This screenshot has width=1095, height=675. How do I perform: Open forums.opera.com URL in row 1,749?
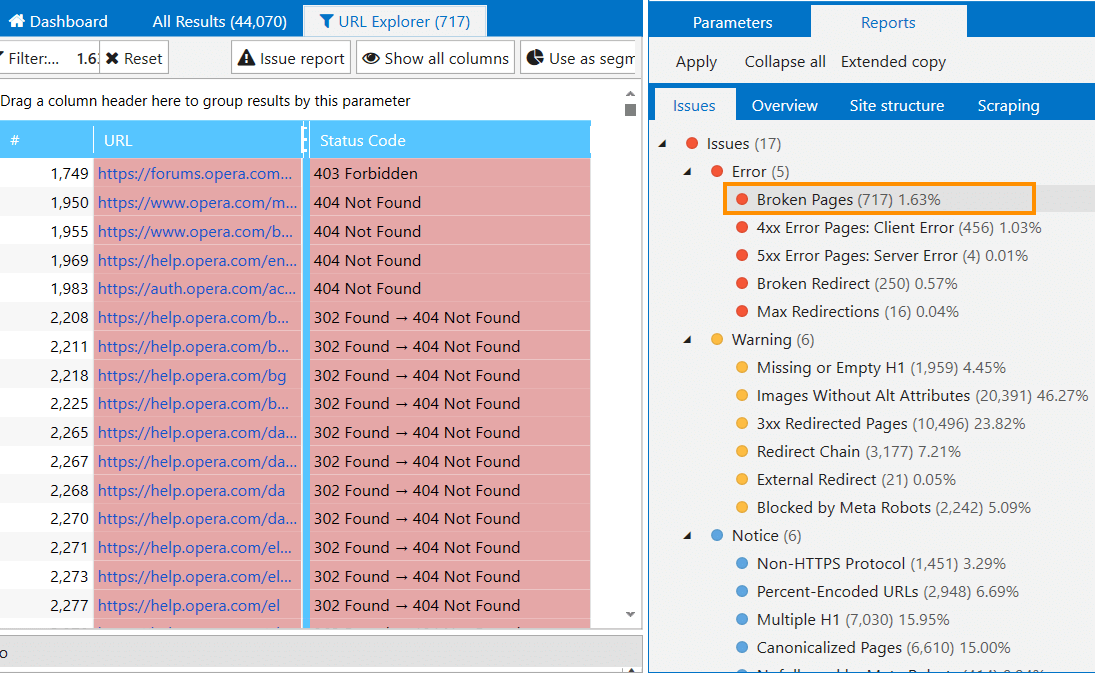tap(195, 173)
